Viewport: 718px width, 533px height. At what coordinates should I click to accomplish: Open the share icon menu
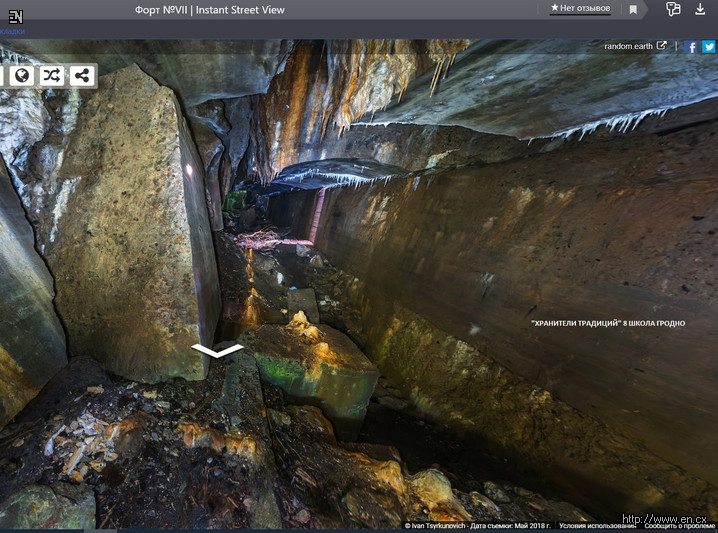82,75
